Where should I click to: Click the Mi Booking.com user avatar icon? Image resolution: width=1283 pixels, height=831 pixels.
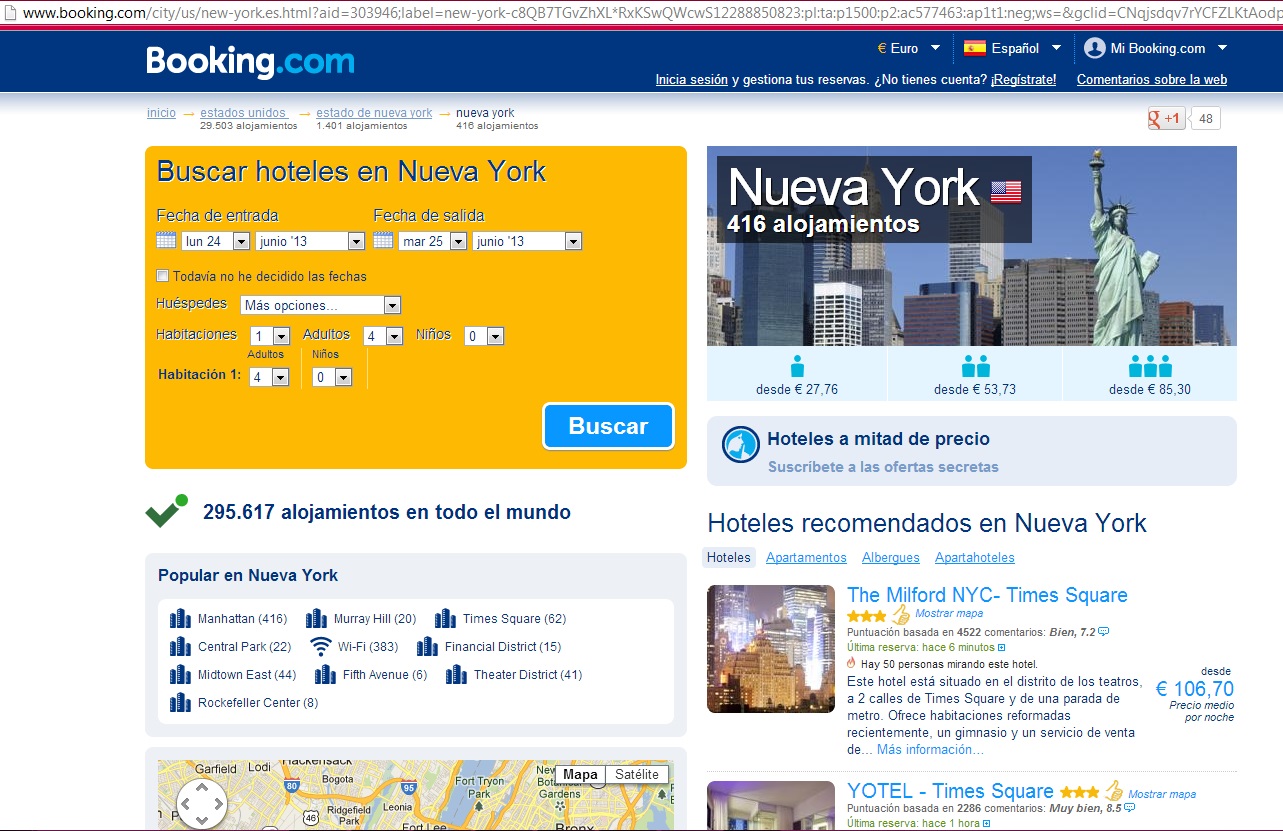(x=1094, y=48)
